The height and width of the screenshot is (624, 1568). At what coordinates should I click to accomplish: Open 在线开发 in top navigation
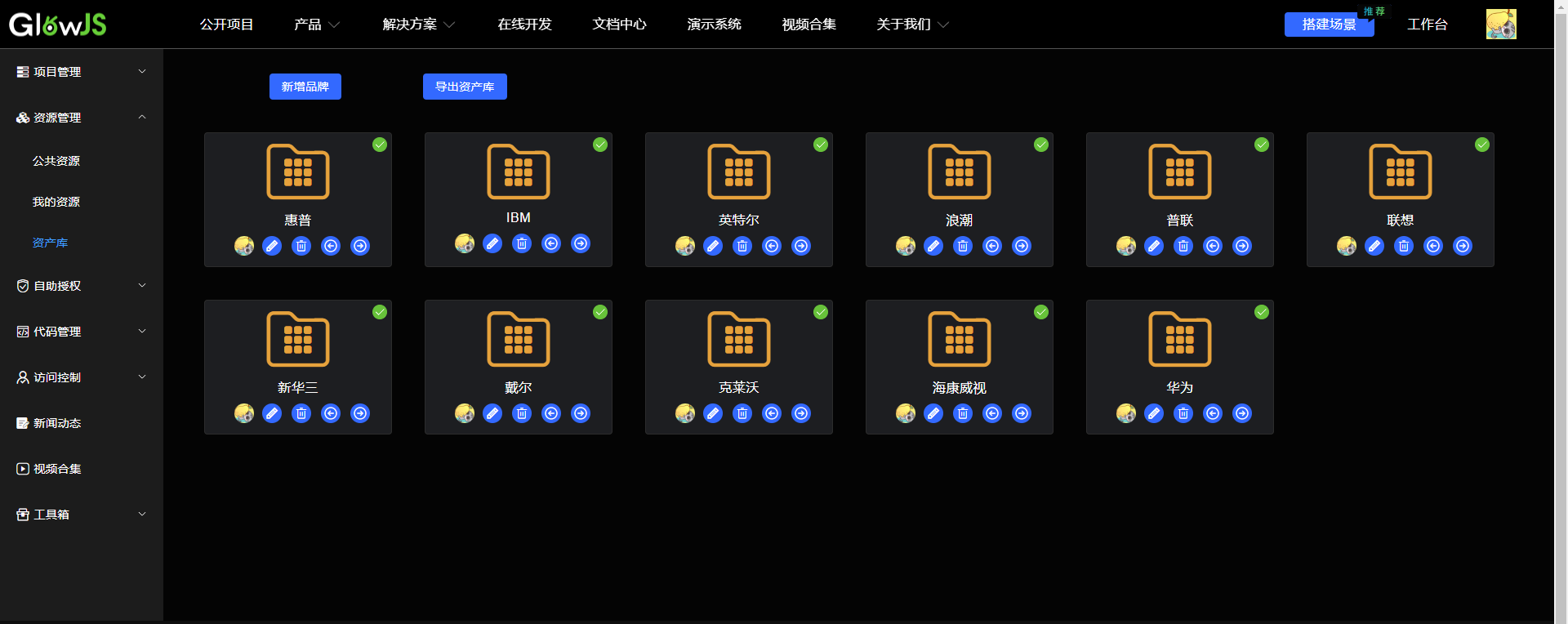tap(525, 25)
